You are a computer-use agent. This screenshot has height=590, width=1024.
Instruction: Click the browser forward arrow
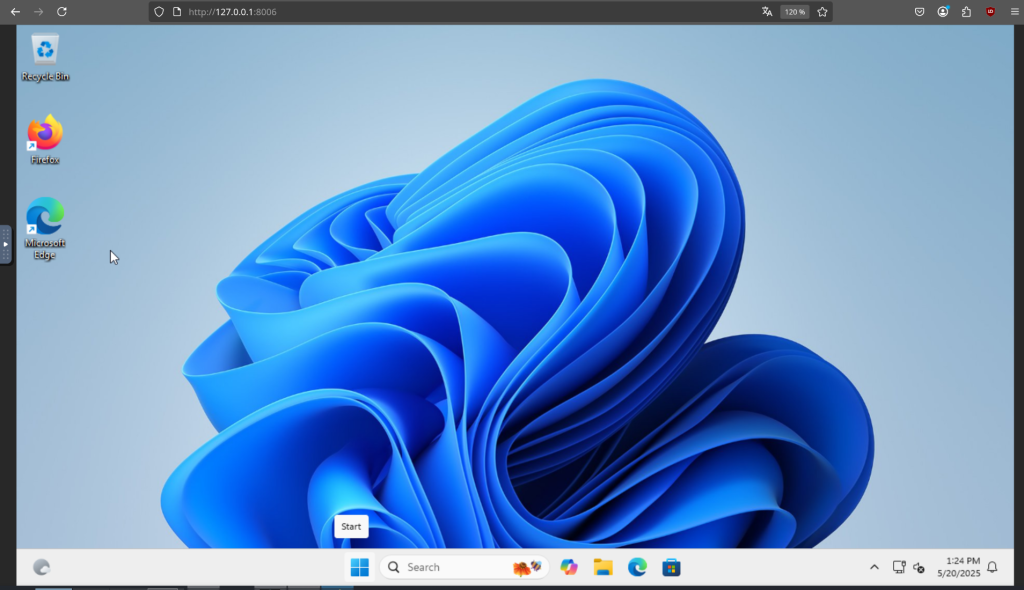tap(39, 12)
